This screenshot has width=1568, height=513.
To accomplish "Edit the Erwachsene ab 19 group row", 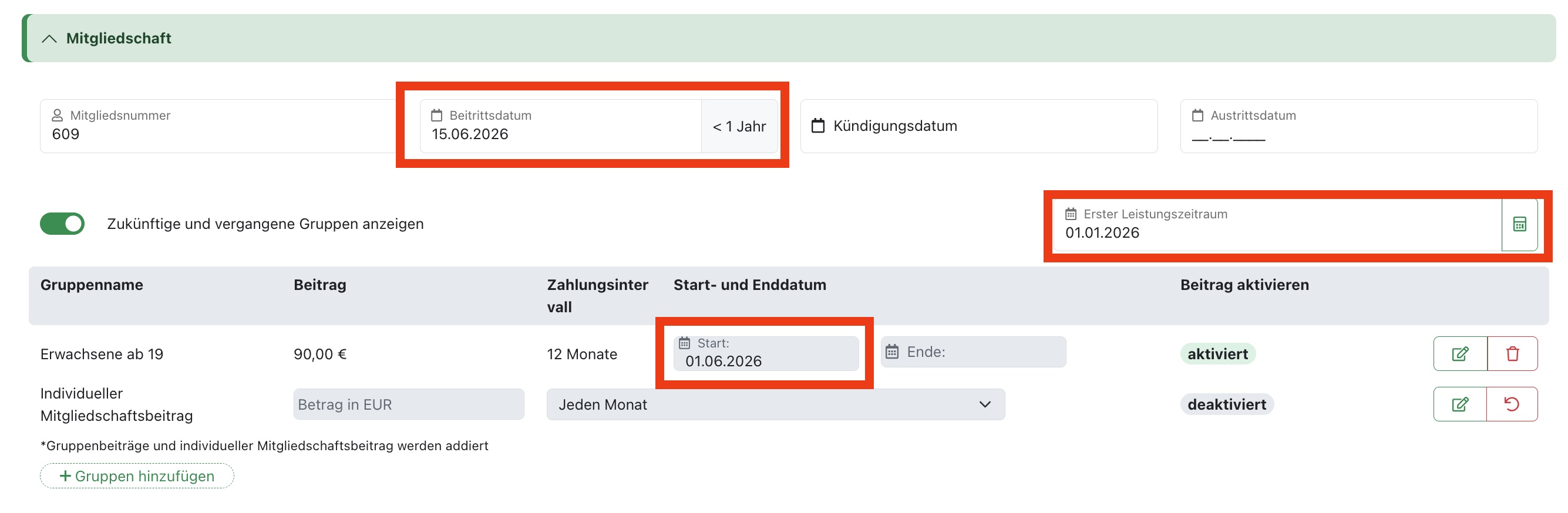I will coord(1460,353).
